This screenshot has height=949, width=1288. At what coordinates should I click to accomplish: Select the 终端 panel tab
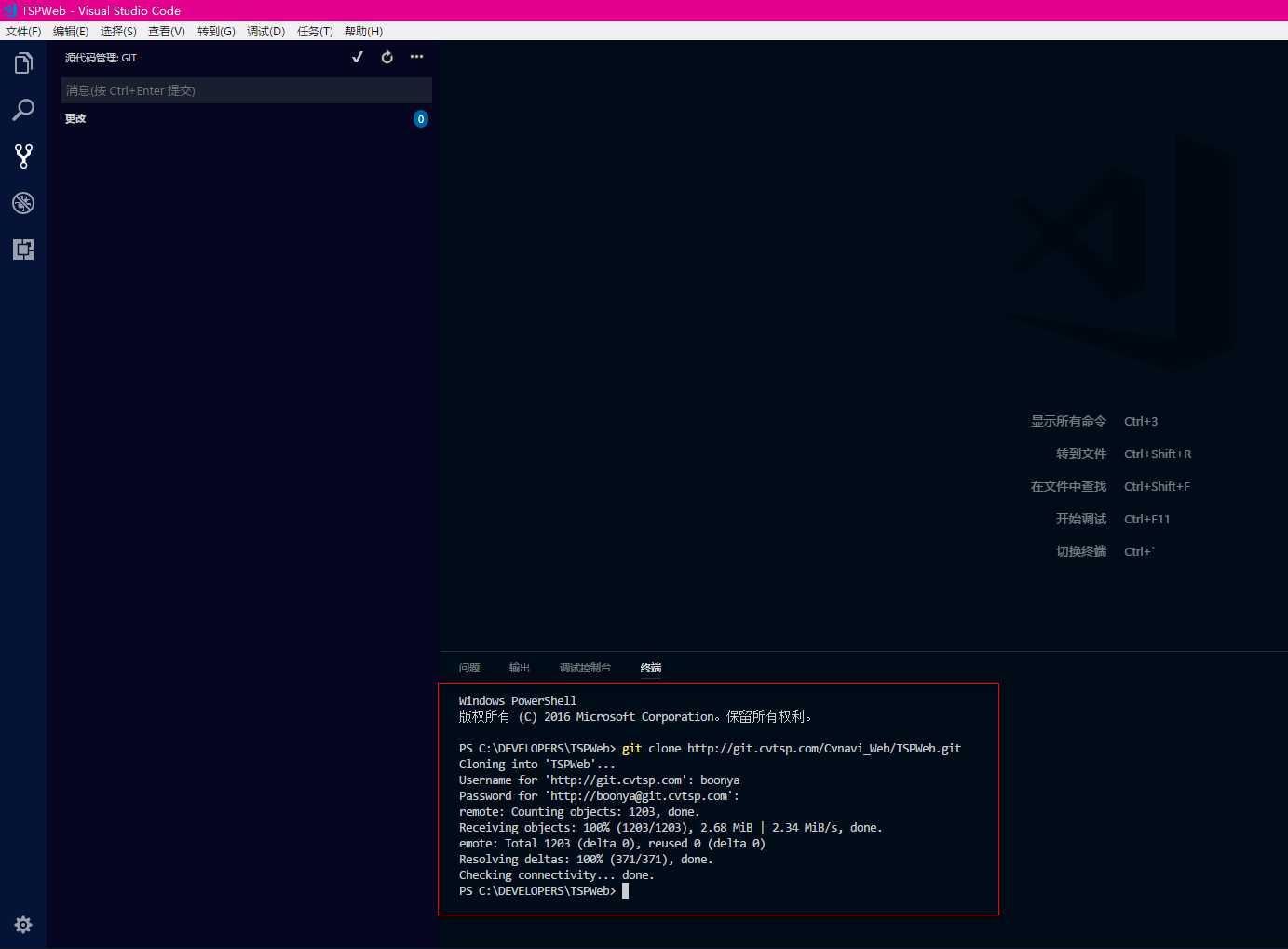click(x=651, y=668)
